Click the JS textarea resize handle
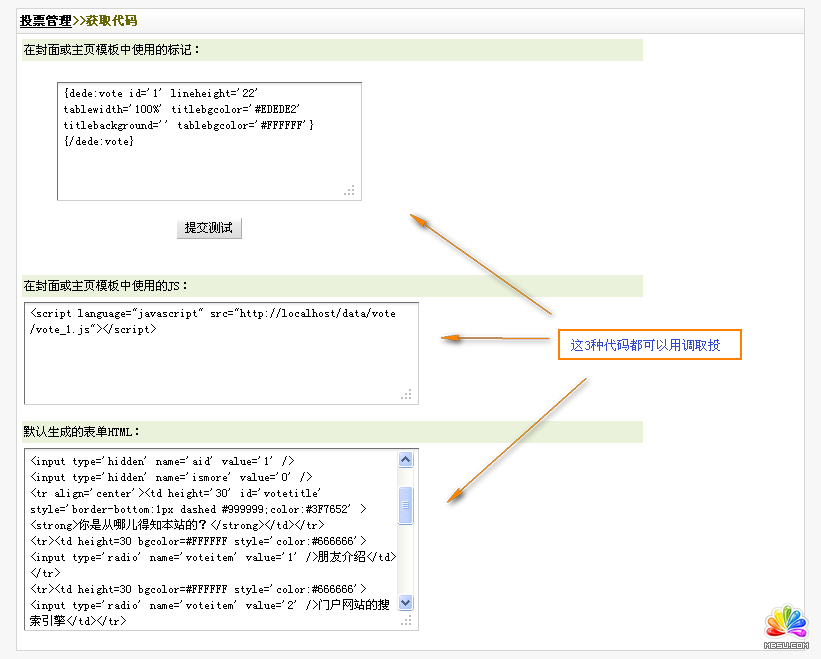 point(406,395)
